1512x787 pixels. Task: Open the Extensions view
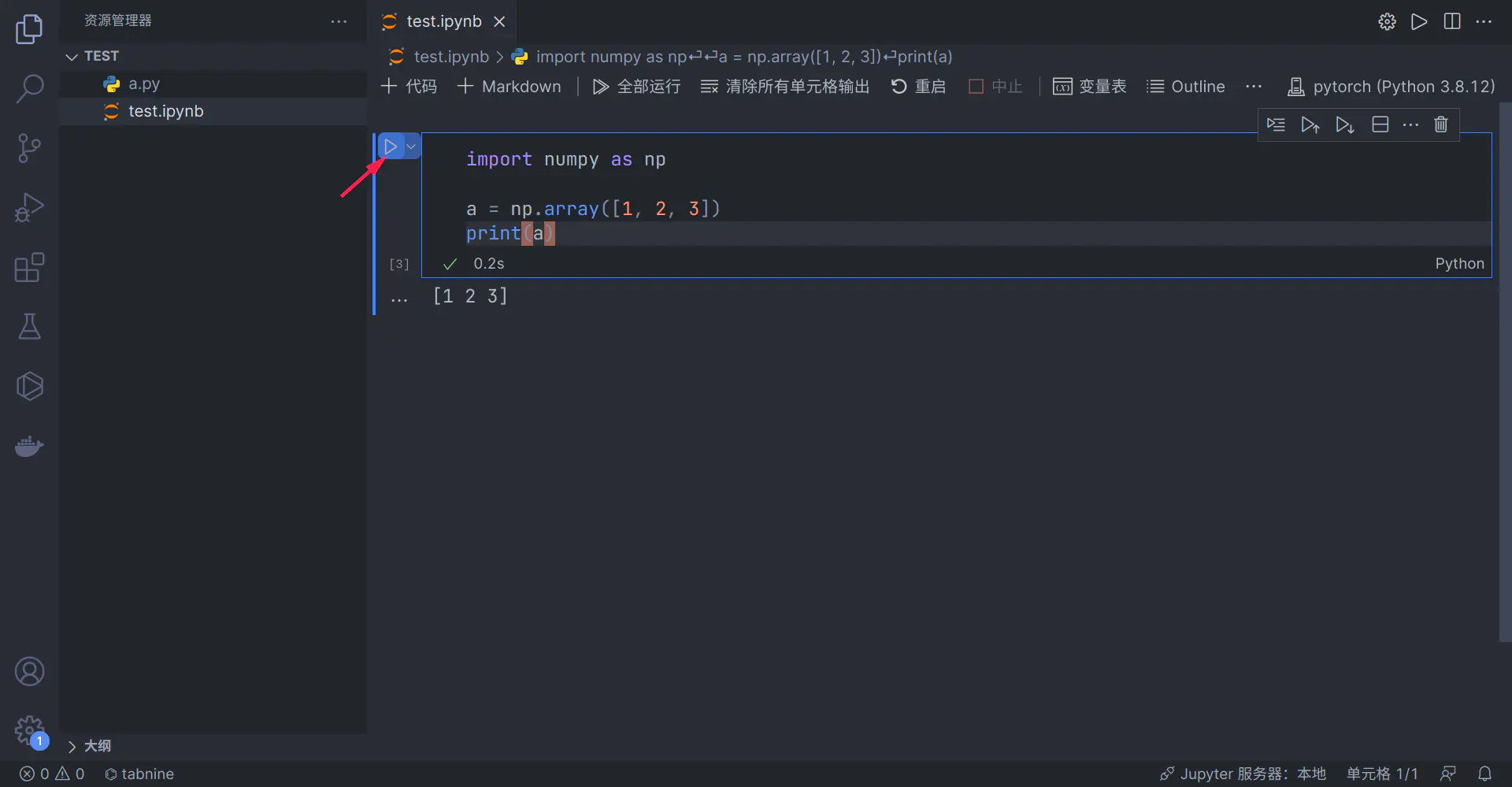pyautogui.click(x=29, y=268)
